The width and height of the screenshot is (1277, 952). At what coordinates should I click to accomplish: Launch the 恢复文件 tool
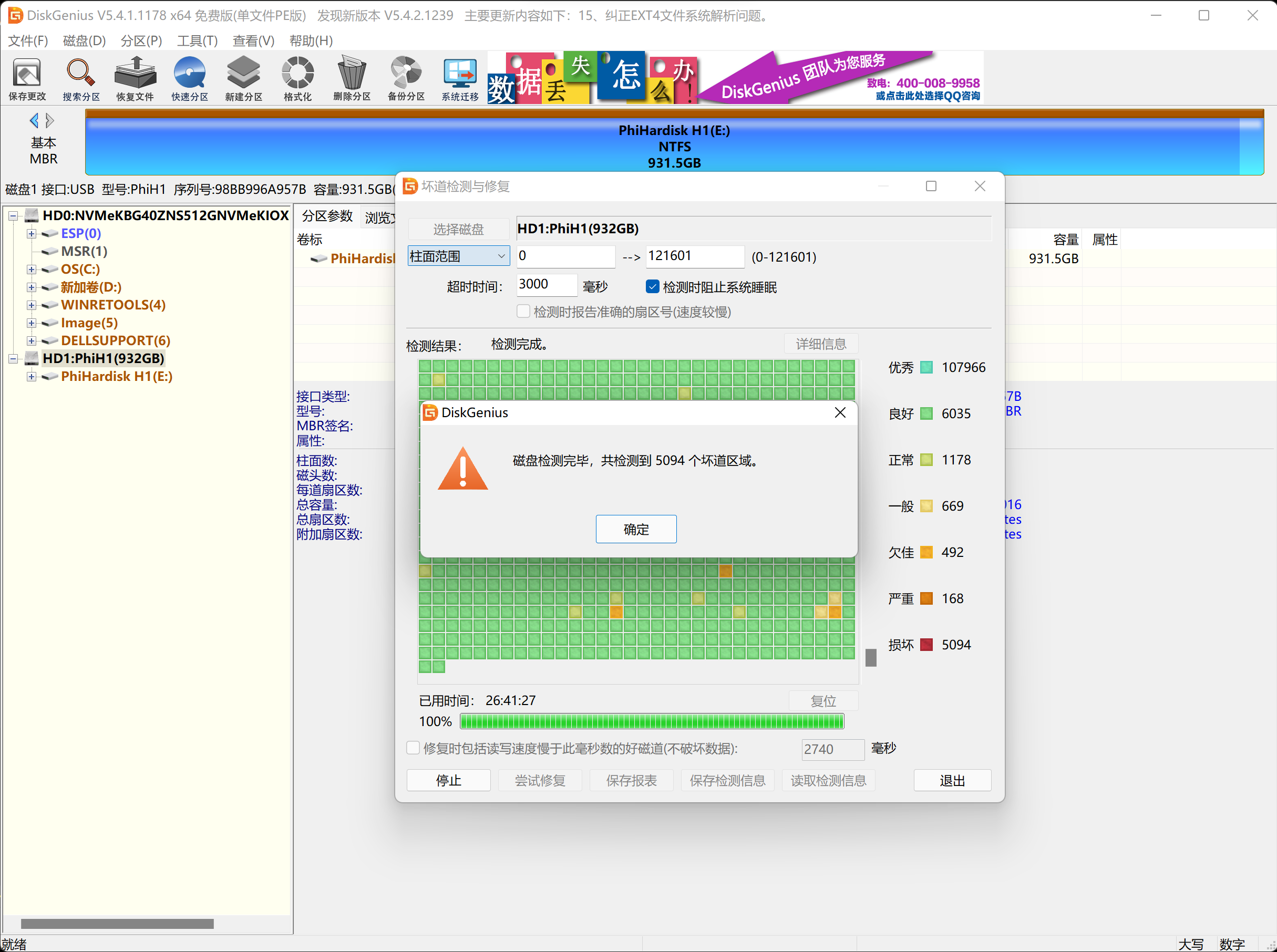(135, 79)
